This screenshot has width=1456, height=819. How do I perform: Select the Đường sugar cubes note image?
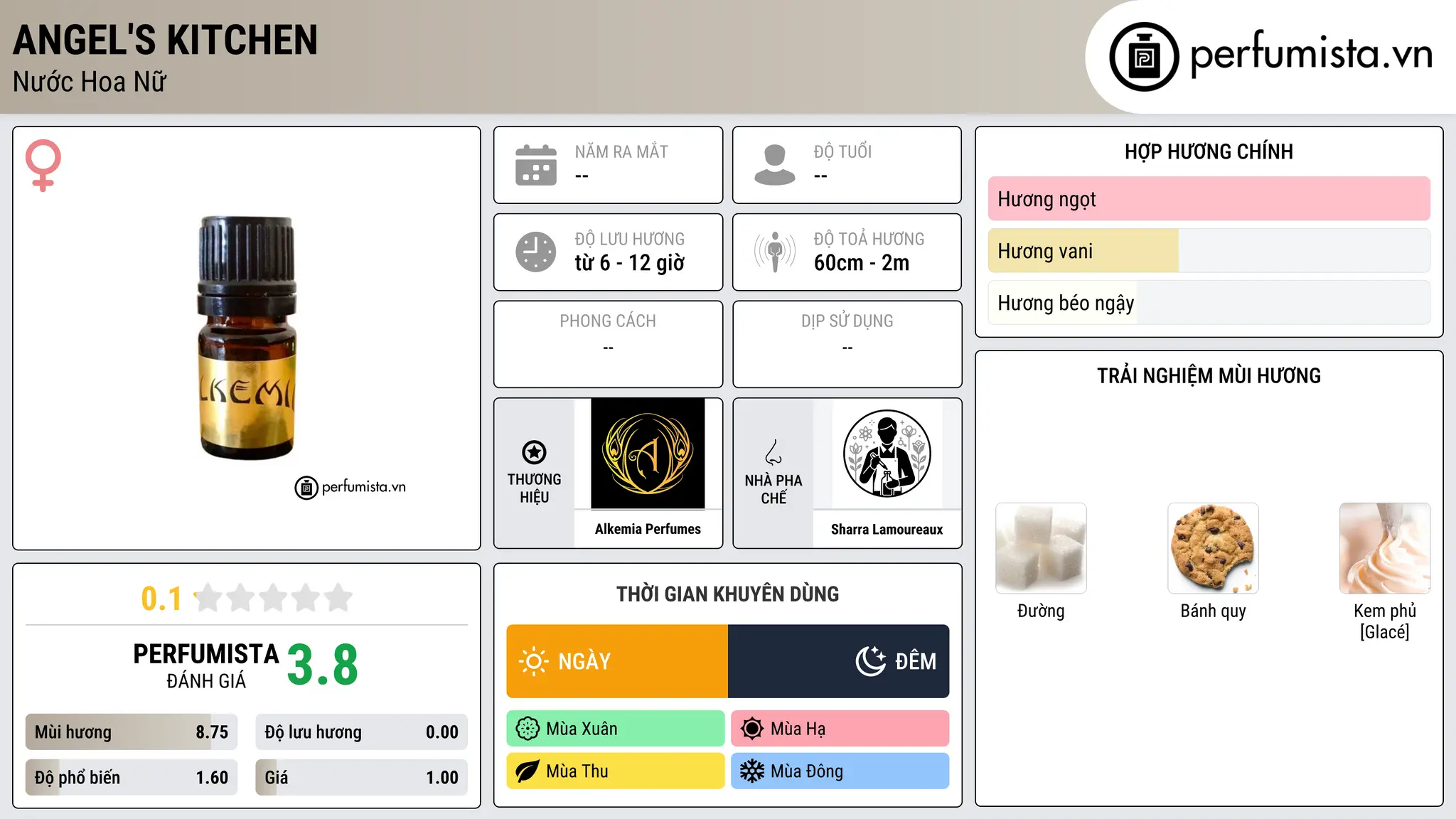coord(1041,548)
